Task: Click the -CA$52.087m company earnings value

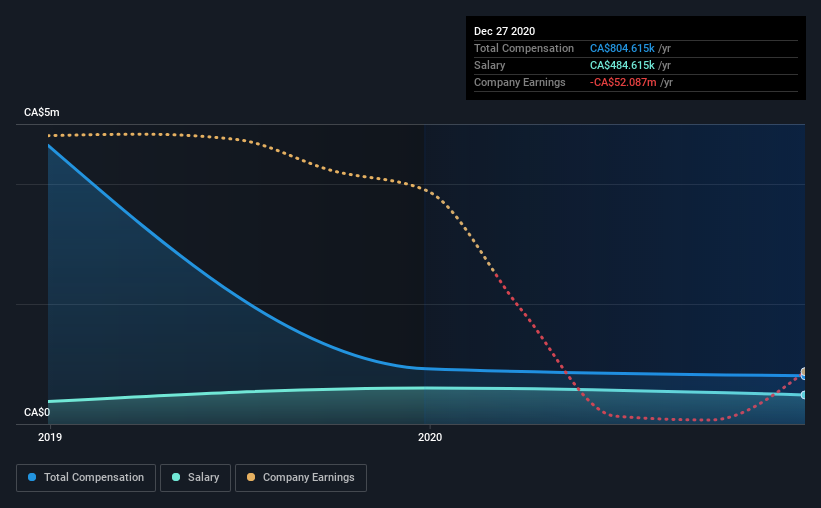Action: pyautogui.click(x=623, y=82)
